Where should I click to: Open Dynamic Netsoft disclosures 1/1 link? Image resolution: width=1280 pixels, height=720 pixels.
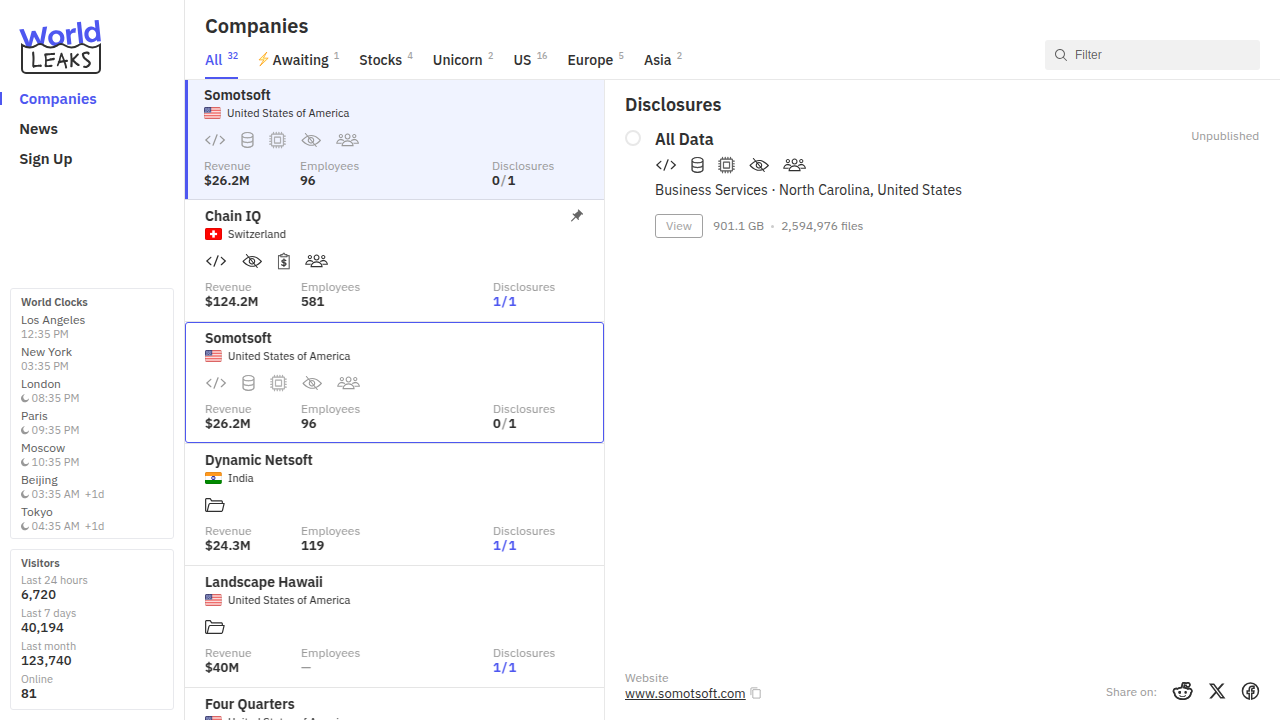[505, 545]
